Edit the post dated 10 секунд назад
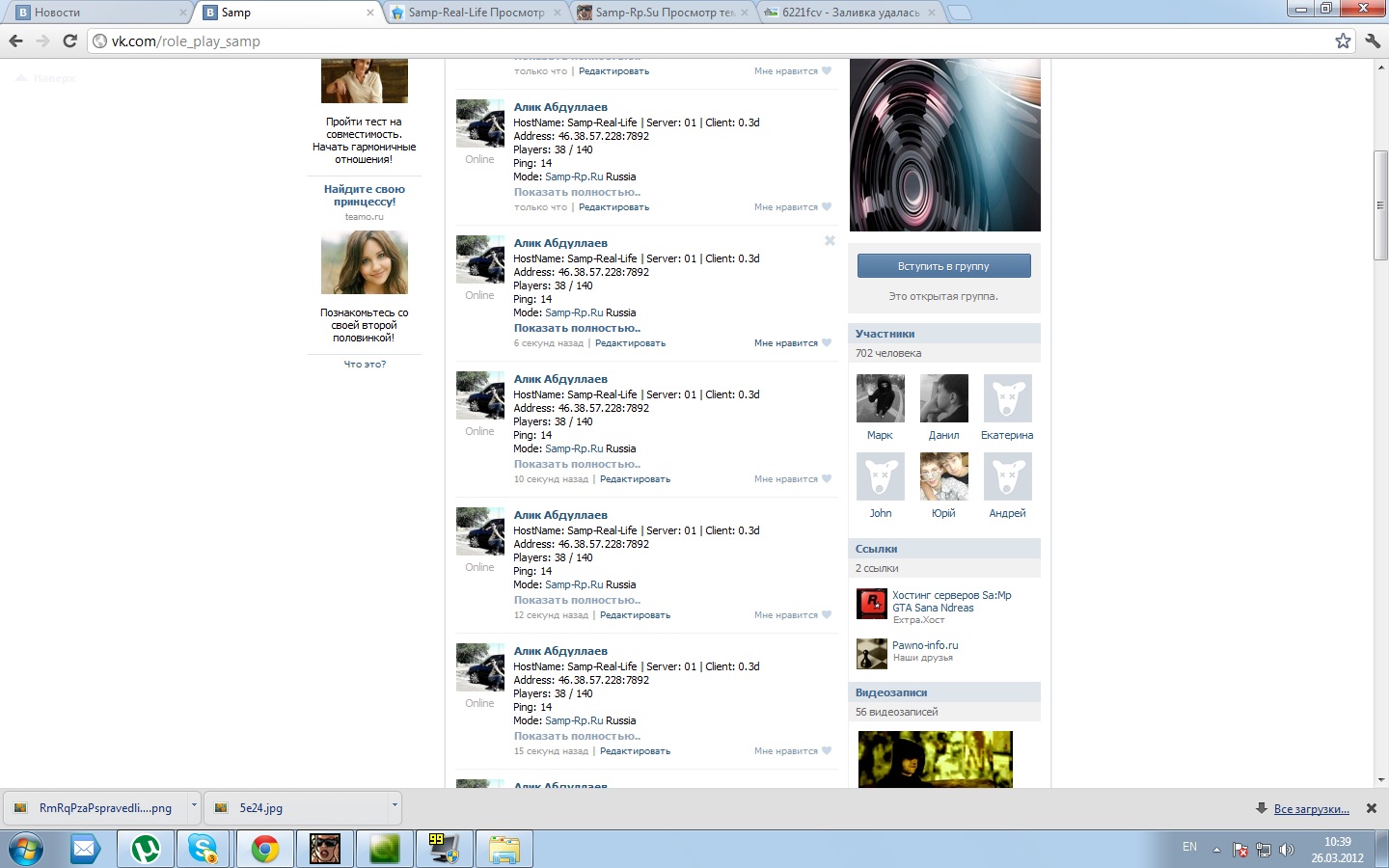Screen dimensions: 1389x868 pos(635,479)
